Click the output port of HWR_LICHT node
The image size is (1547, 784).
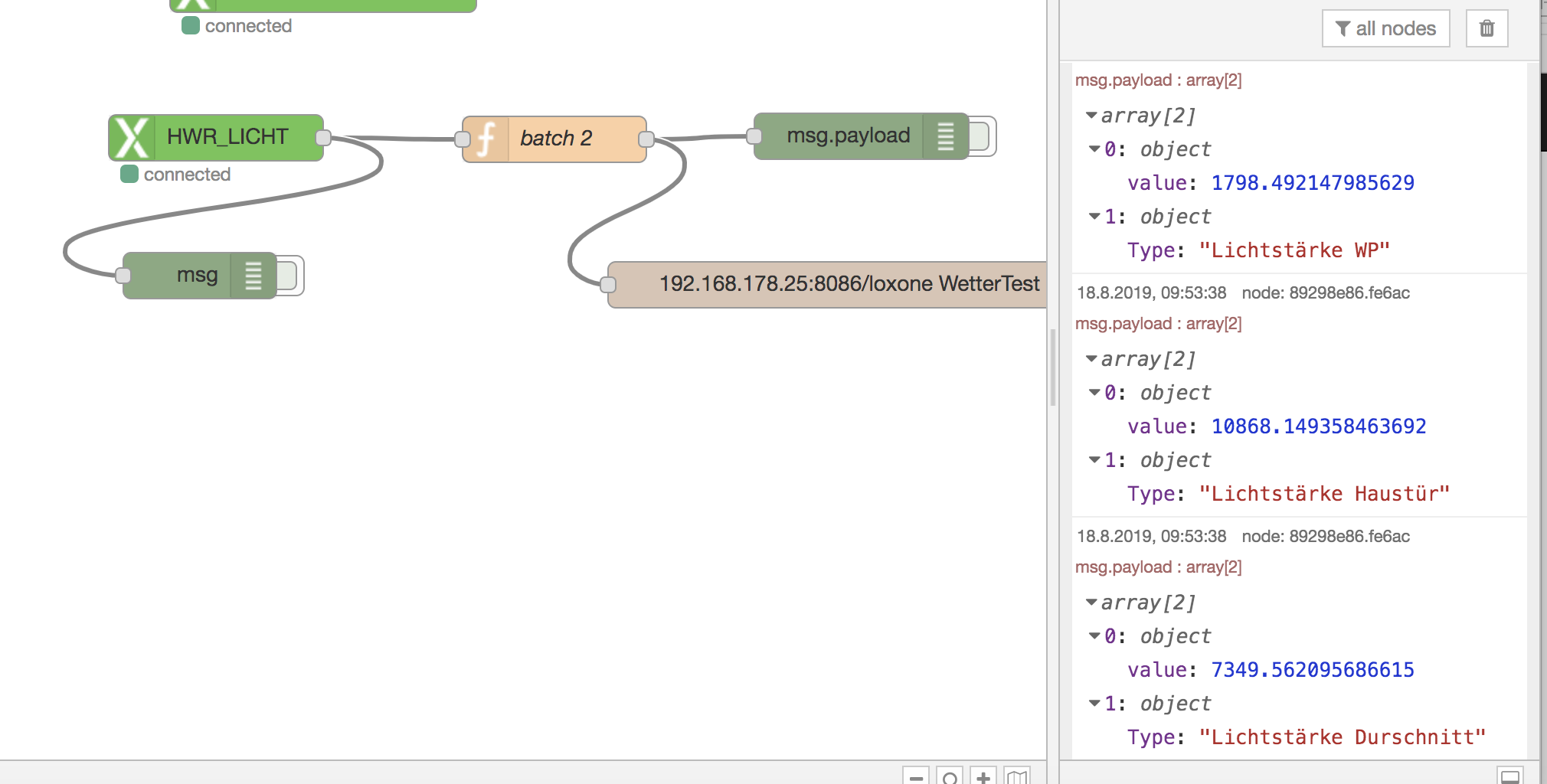coord(323,138)
